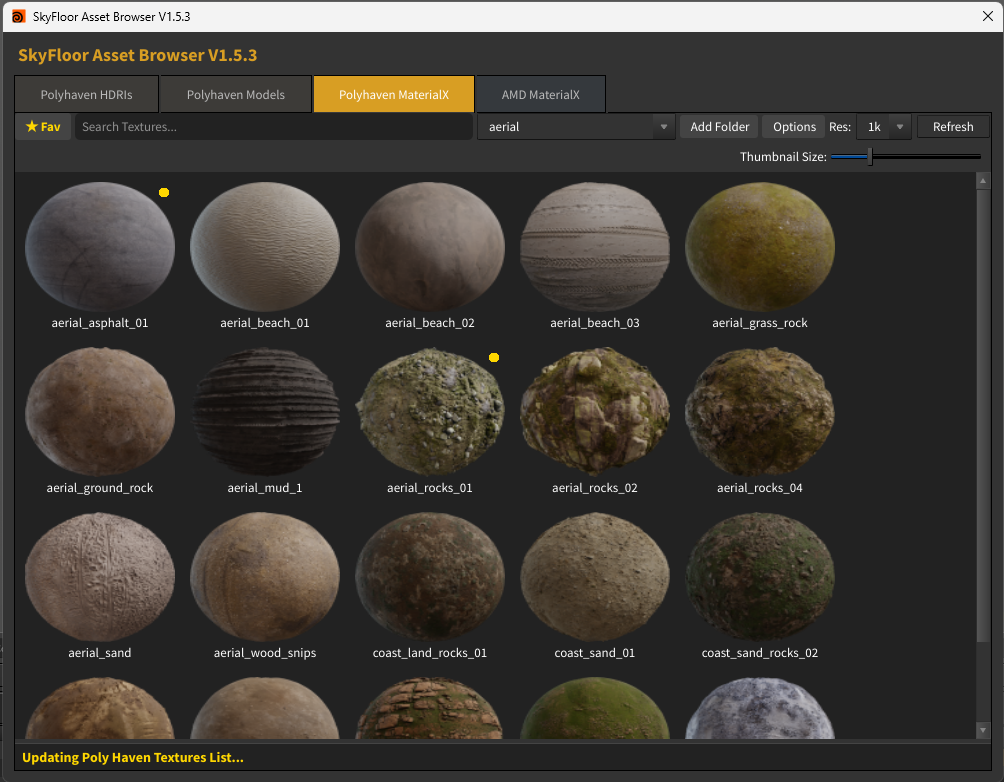Select the Polyhaven MaterialX tab
1004x782 pixels.
tap(394, 95)
